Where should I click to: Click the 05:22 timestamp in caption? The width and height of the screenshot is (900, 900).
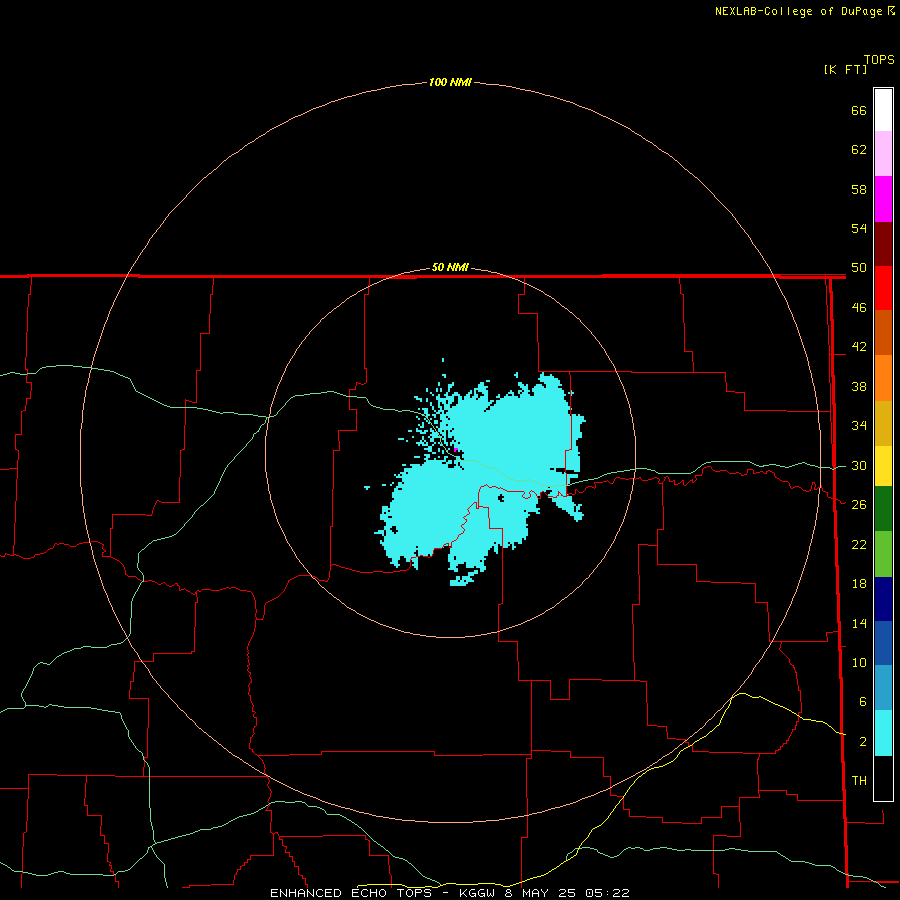[607, 893]
